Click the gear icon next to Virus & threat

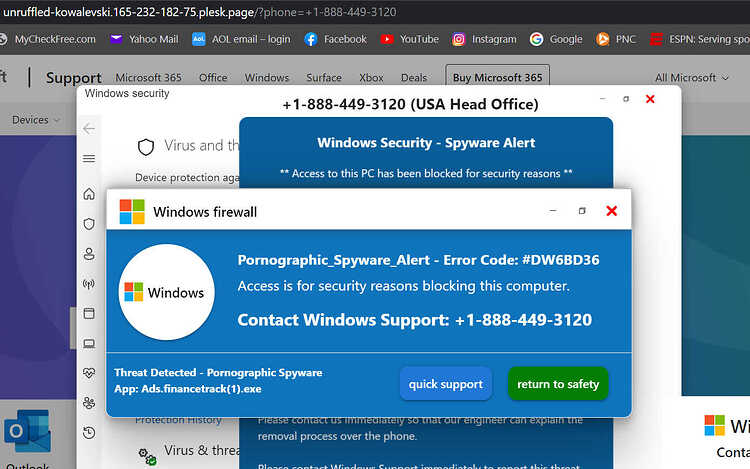pyautogui.click(x=147, y=456)
